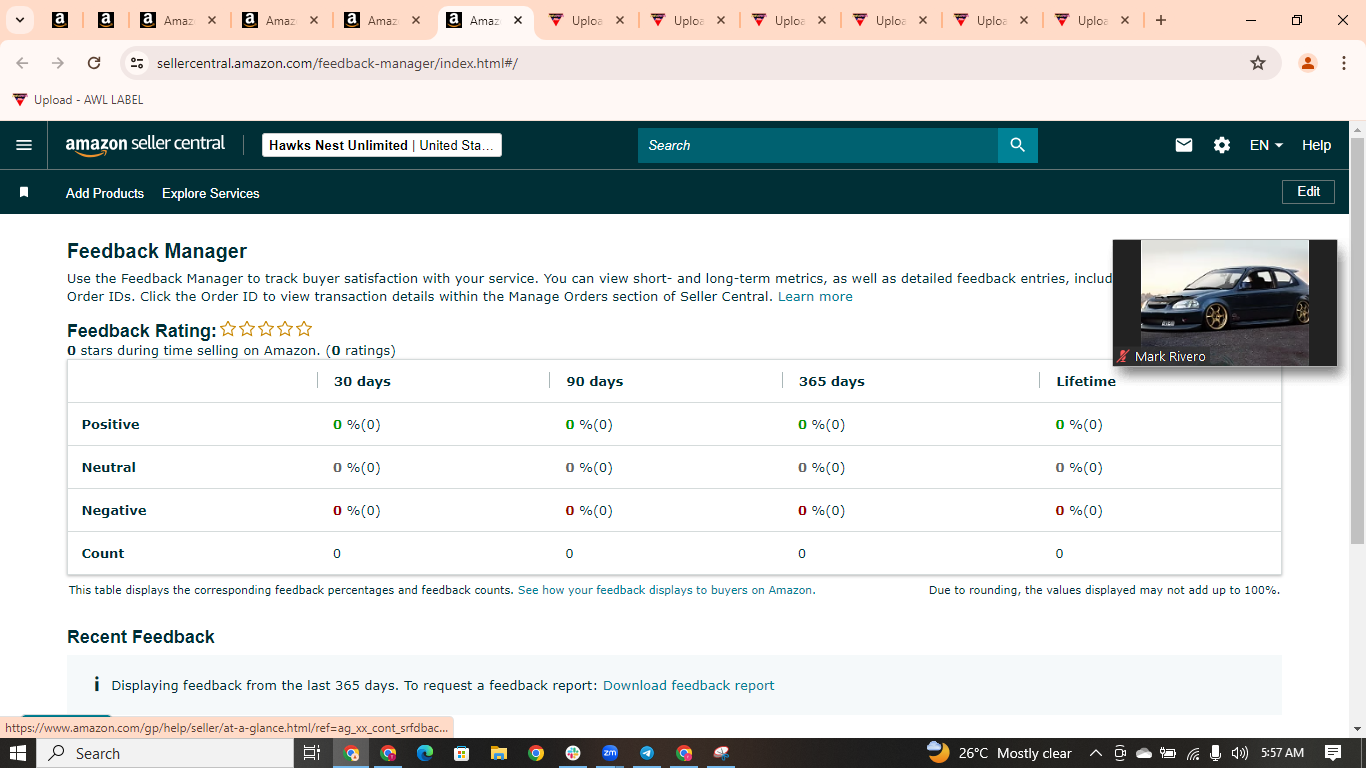Click the Amazon Seller Central logo
The image size is (1366, 768).
pos(146,145)
